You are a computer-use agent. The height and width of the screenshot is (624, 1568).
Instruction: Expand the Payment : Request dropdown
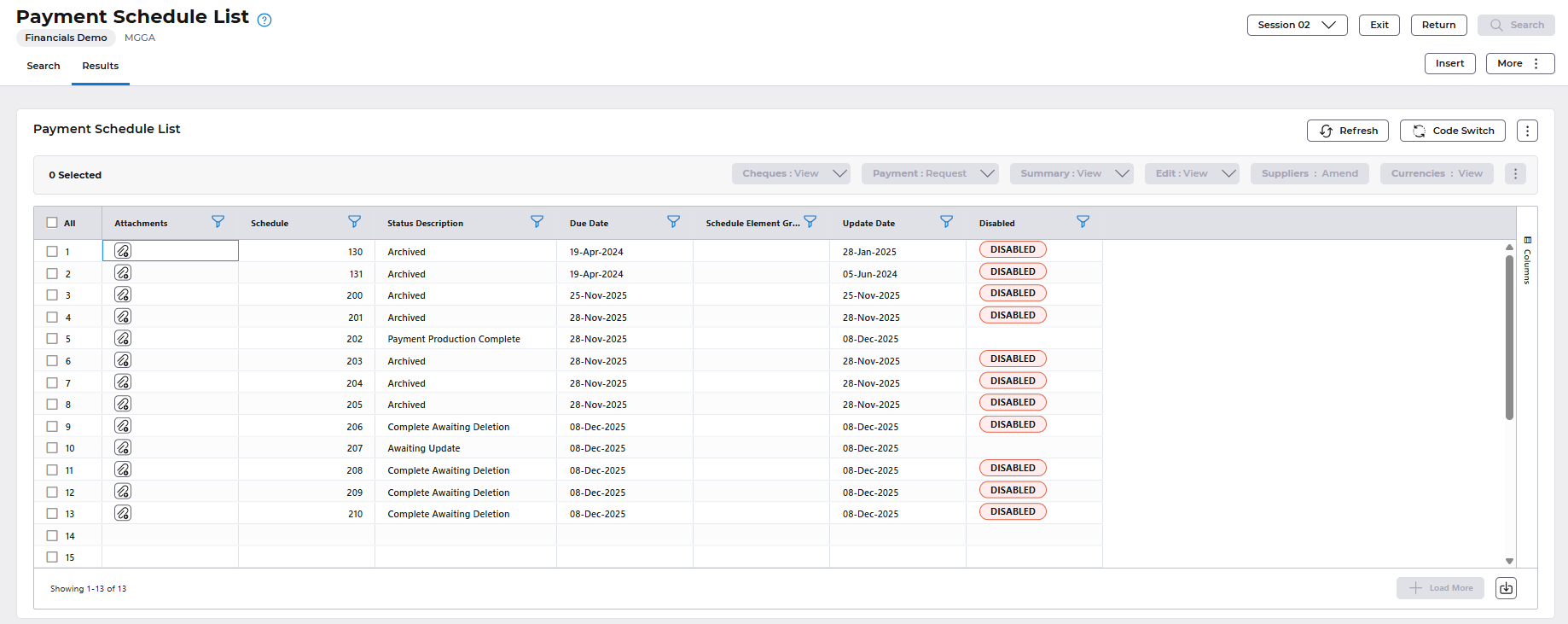[x=987, y=173]
